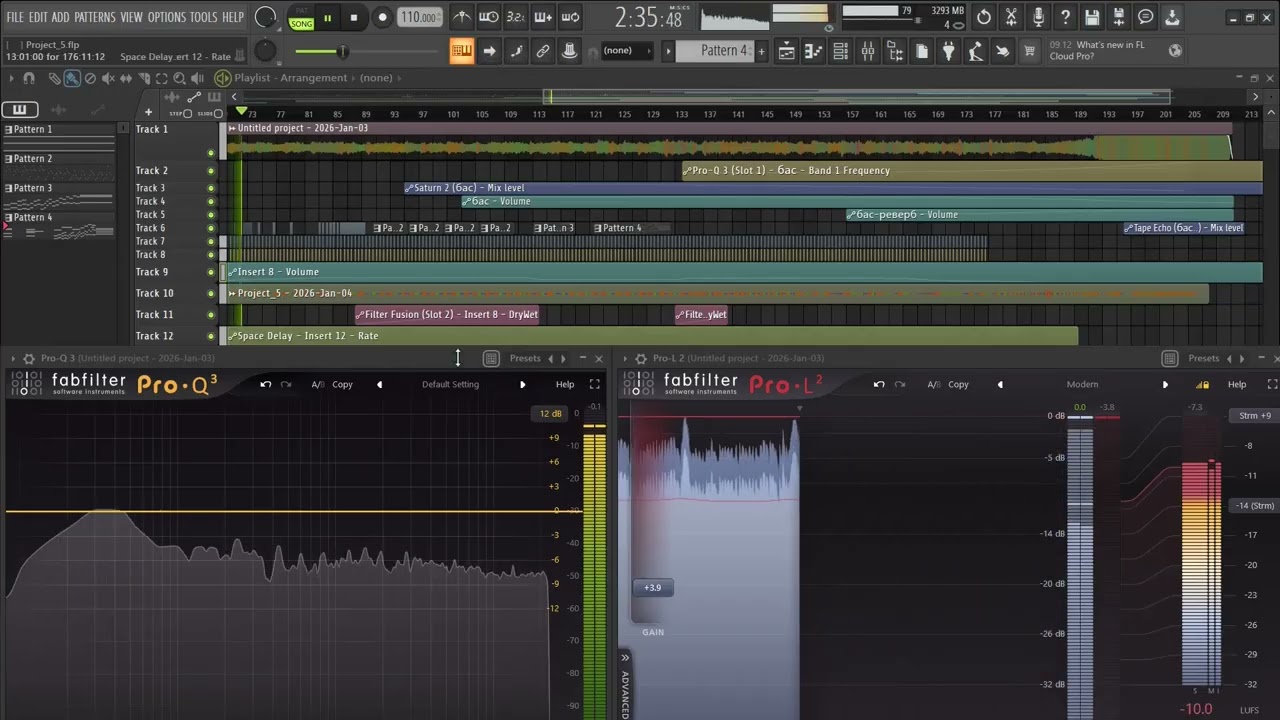Arm the record button
The height and width of the screenshot is (720, 1280).
(382, 17)
